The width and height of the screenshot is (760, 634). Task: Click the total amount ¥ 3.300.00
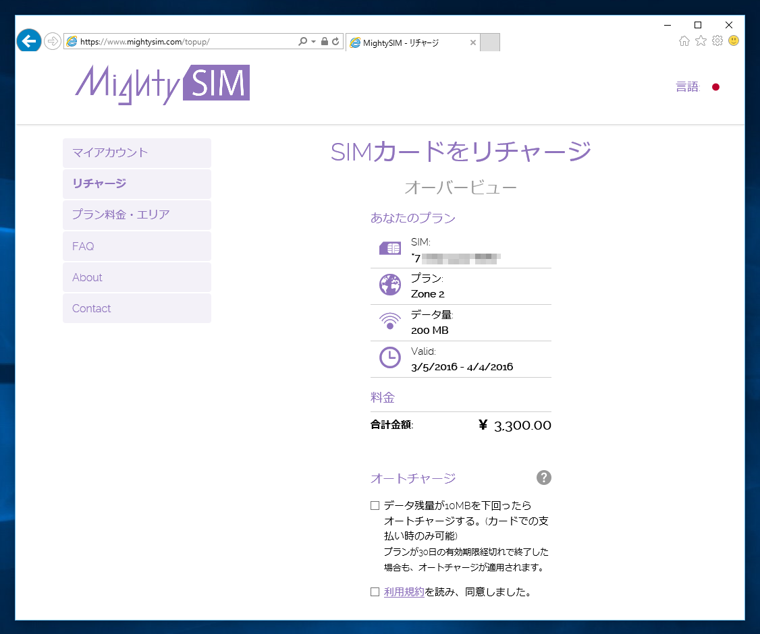515,426
